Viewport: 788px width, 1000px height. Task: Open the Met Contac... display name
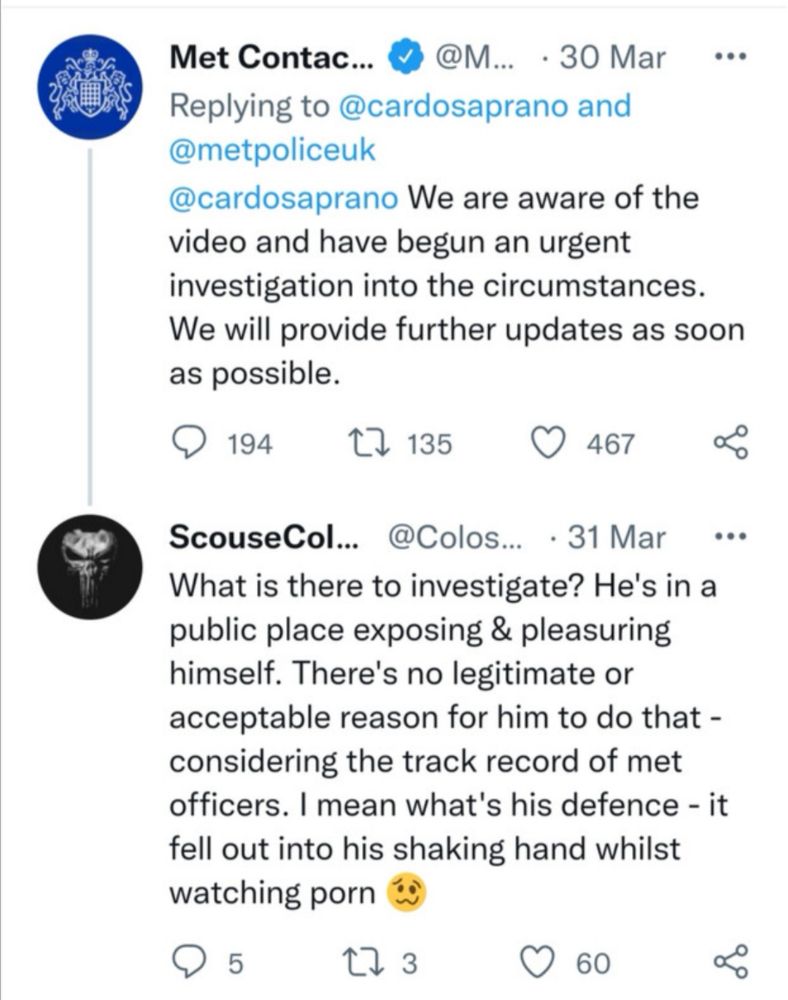point(273,57)
